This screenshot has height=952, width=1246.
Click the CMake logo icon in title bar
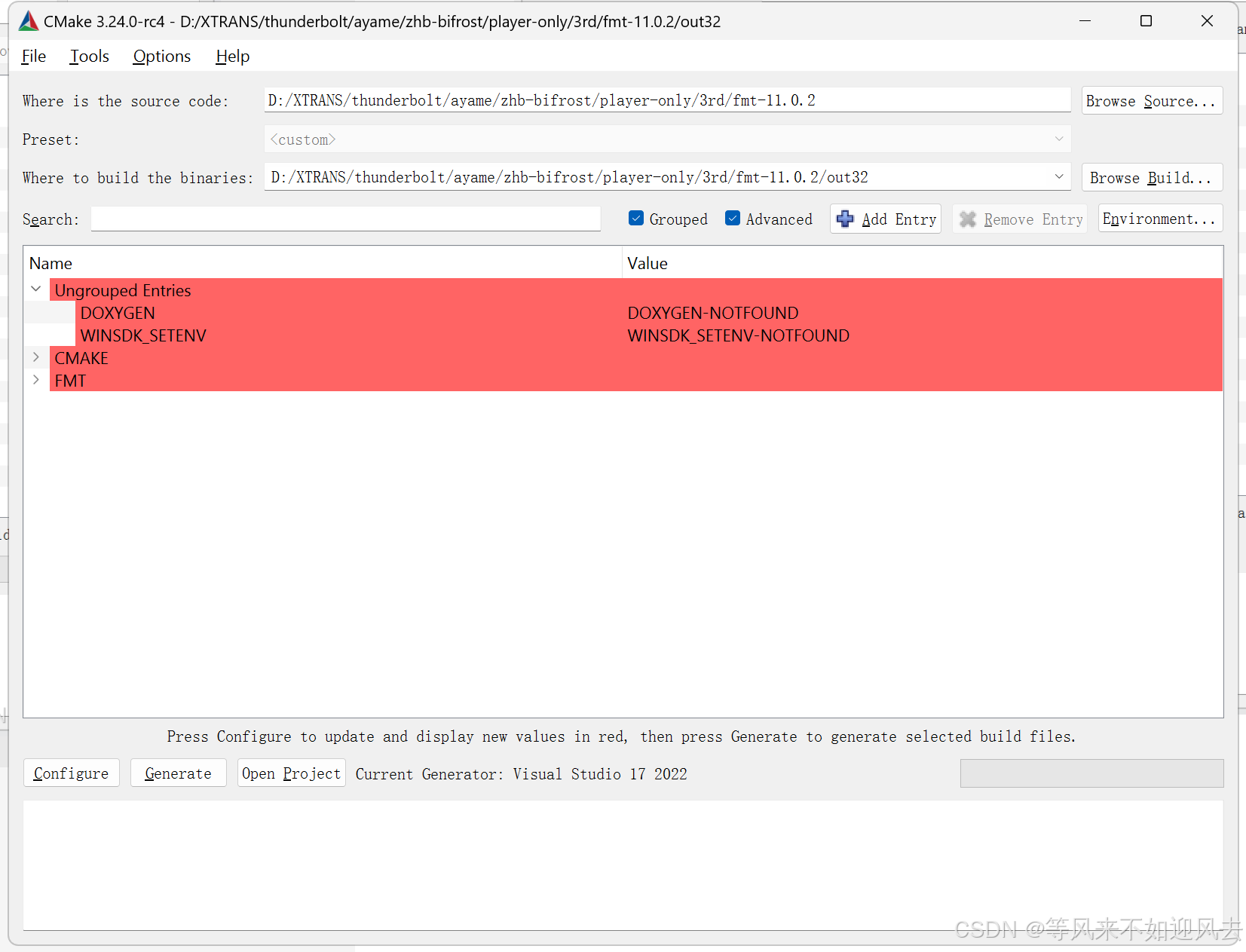[28, 21]
